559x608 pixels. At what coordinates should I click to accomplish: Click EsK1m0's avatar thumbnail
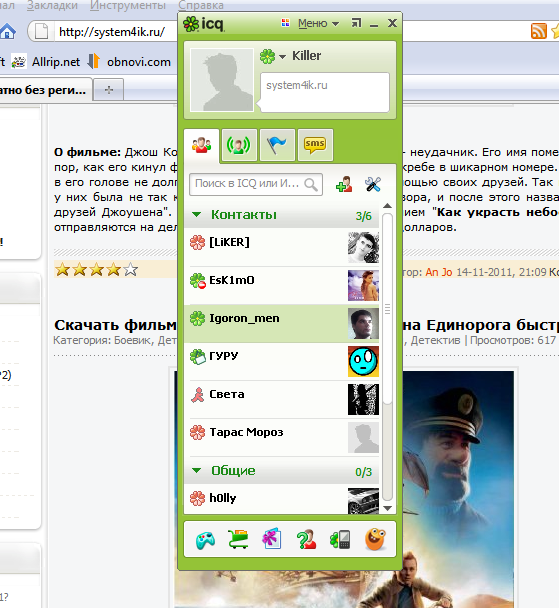(363, 285)
